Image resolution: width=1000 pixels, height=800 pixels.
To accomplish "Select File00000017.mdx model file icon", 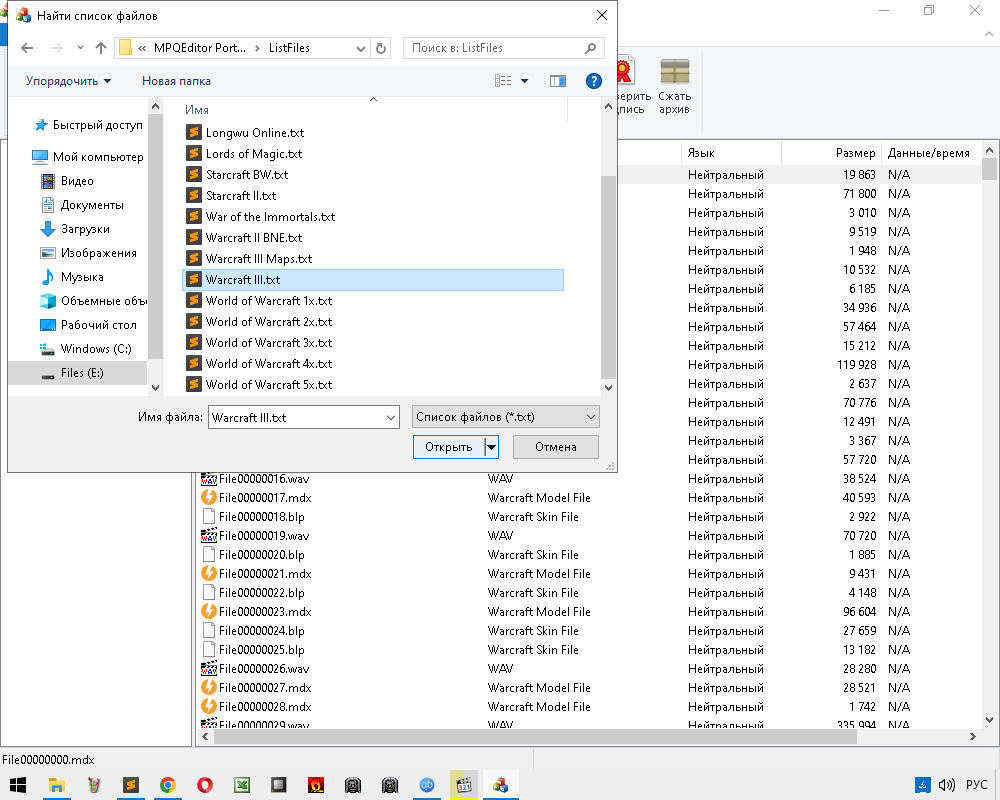I will (x=209, y=498).
